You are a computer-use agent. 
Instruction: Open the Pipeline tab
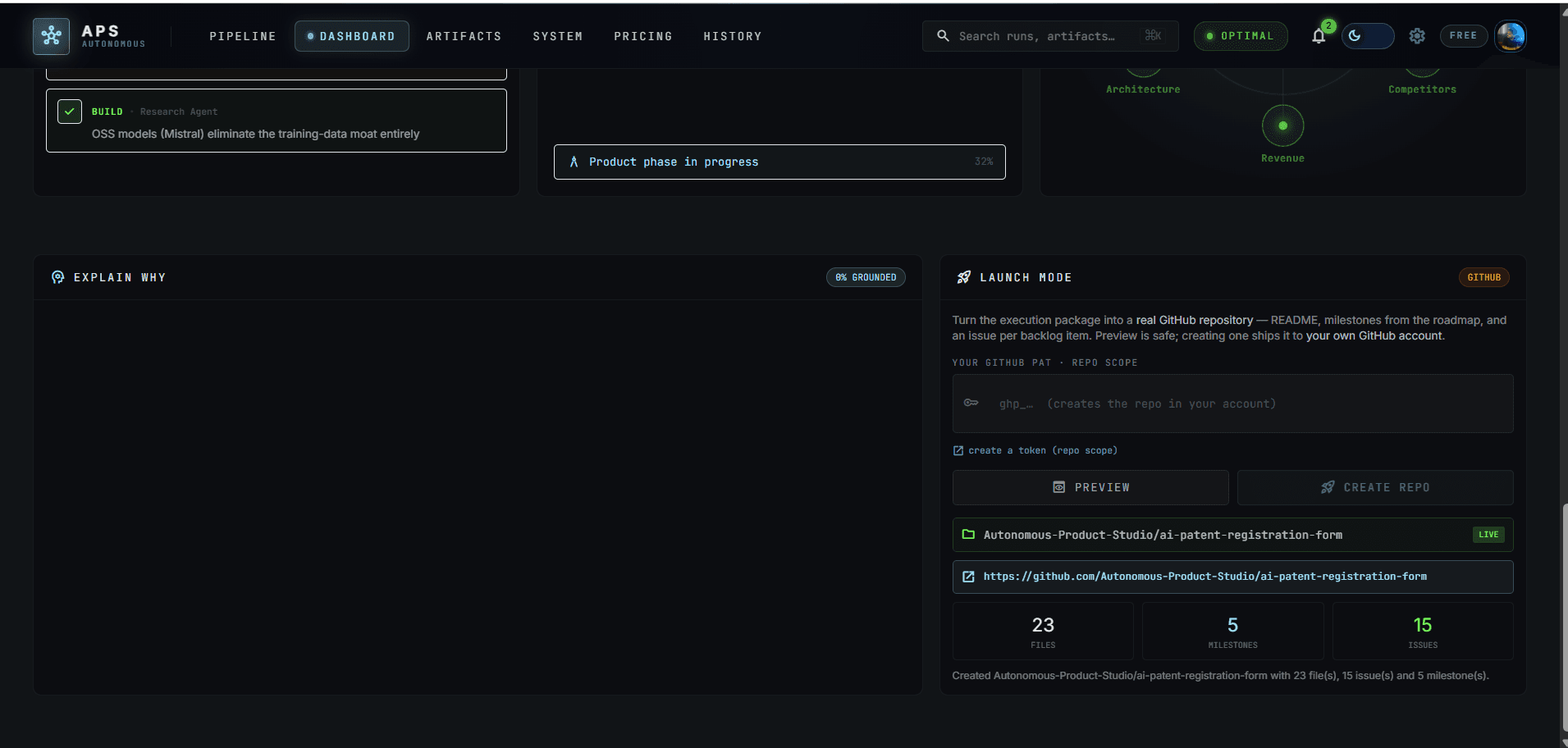243,36
